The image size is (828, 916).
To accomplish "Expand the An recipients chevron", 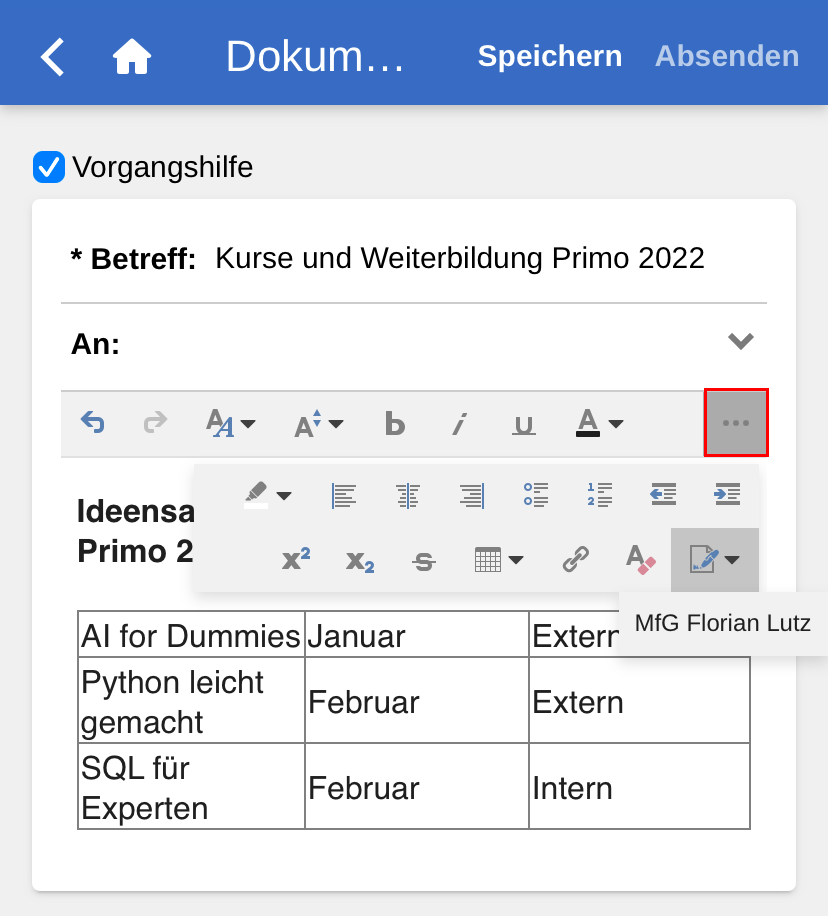I will 740,342.
